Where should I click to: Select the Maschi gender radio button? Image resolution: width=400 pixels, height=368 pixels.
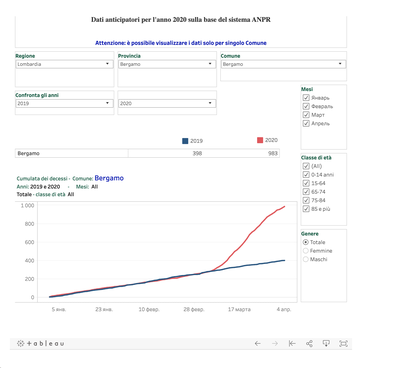(x=305, y=259)
